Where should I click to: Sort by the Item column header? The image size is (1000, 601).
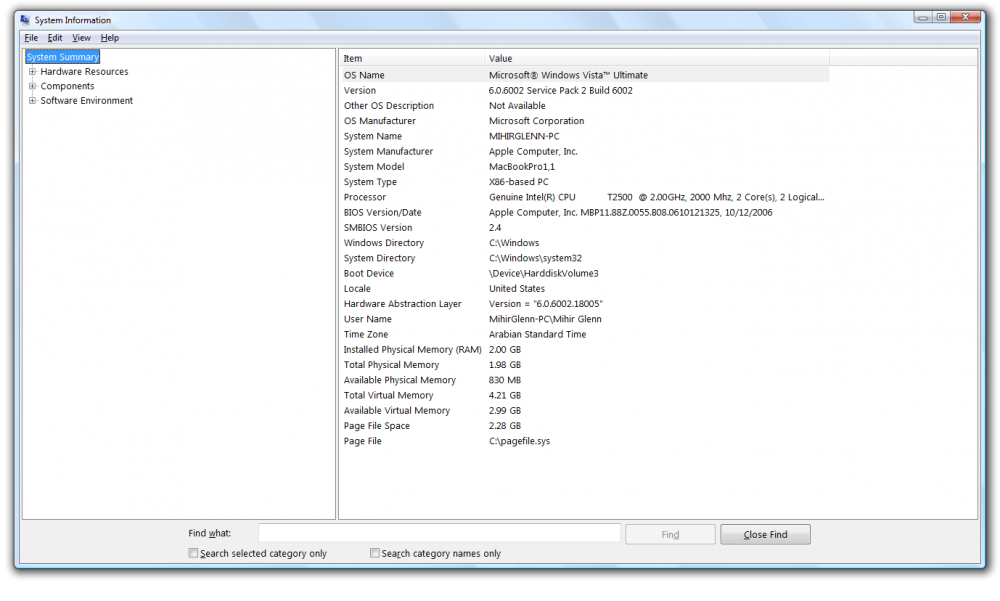tap(411, 59)
